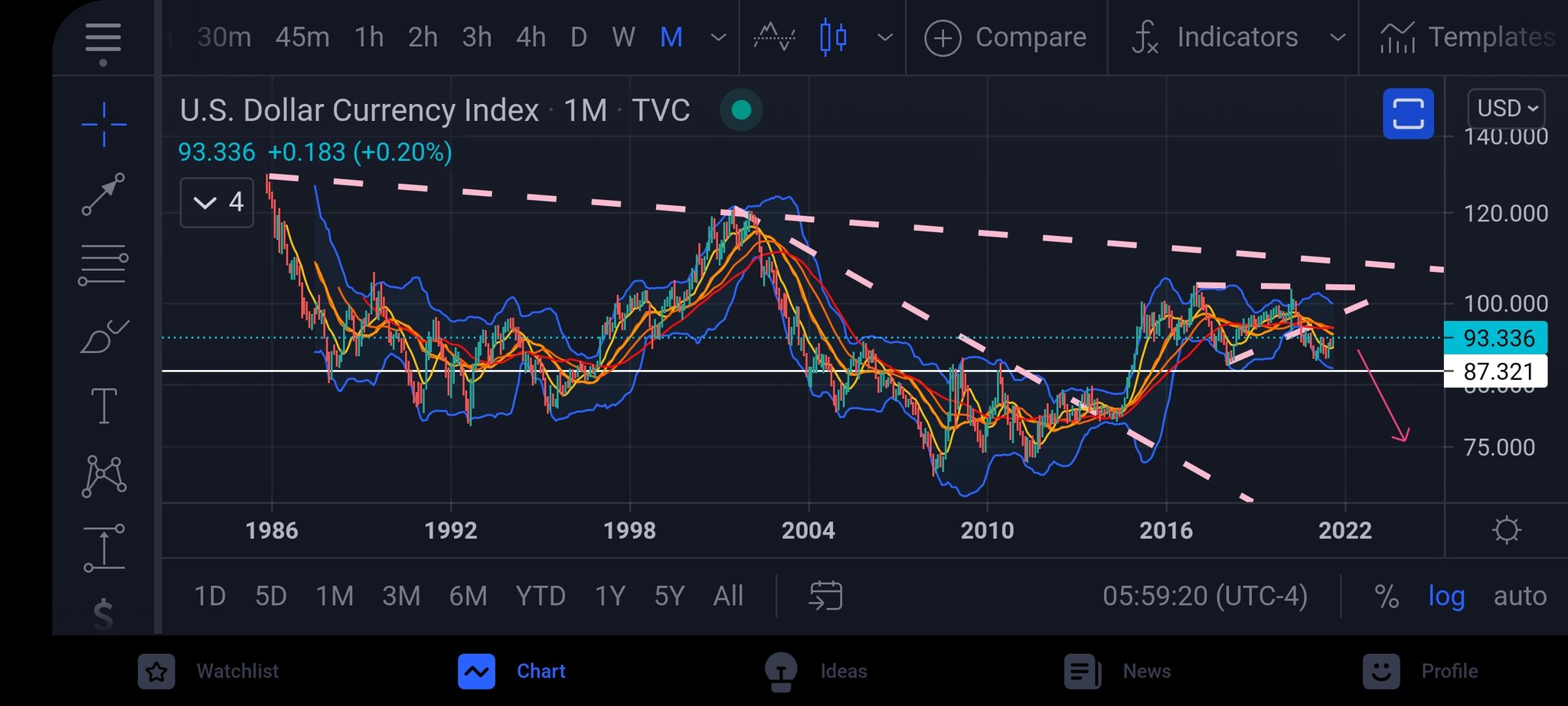Set date range to All

728,596
